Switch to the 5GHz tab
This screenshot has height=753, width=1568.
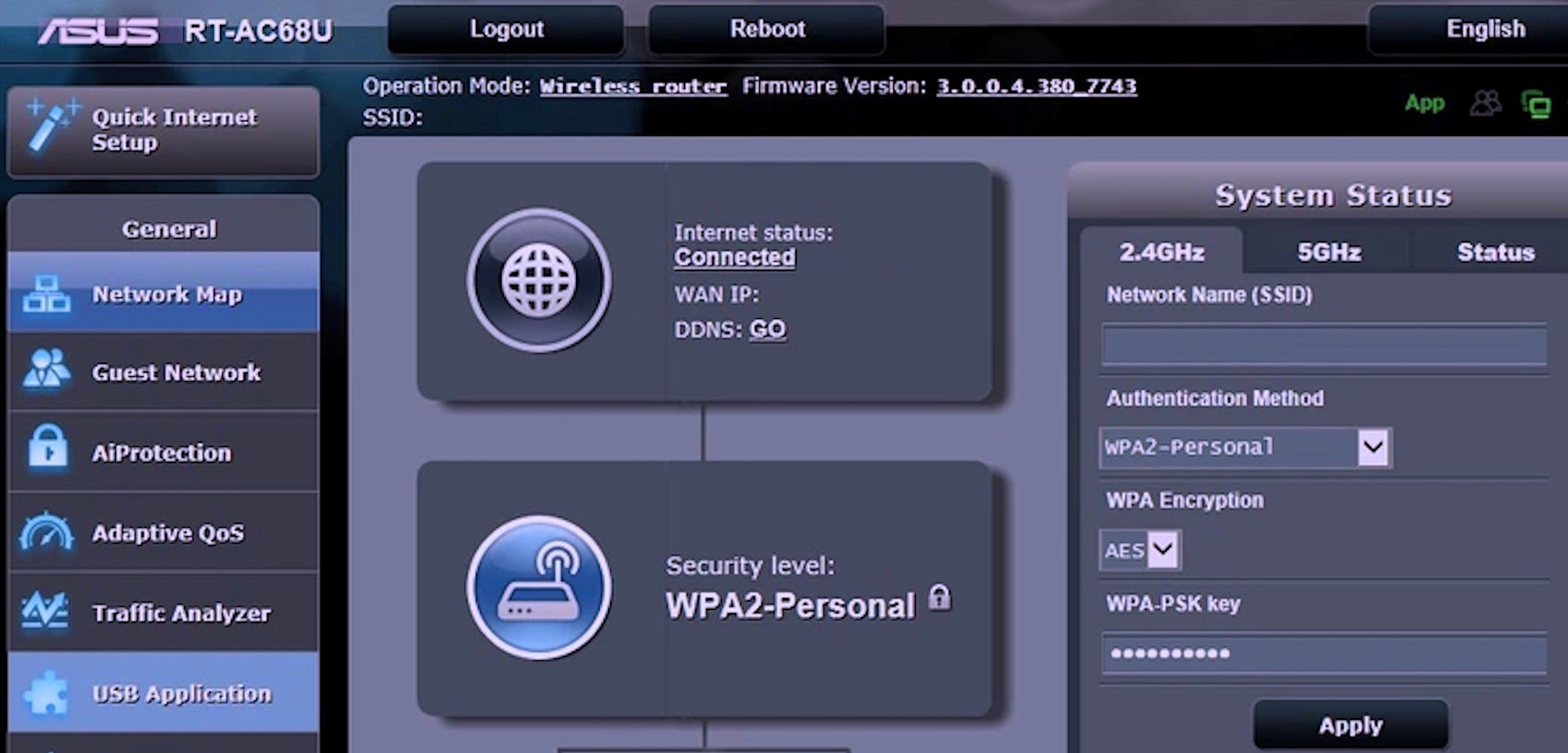(x=1329, y=253)
